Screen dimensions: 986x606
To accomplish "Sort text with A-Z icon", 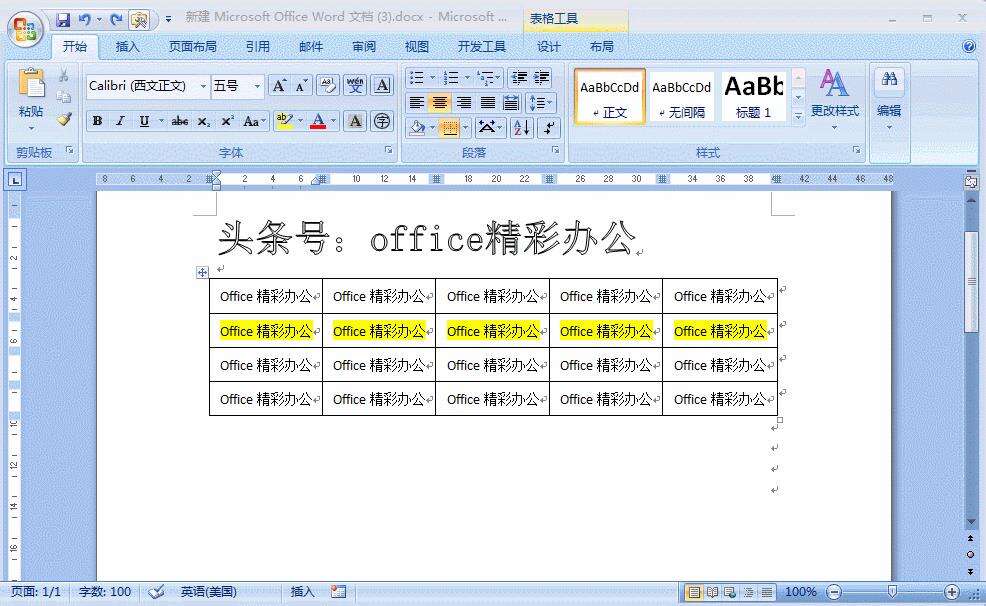I will (x=522, y=128).
